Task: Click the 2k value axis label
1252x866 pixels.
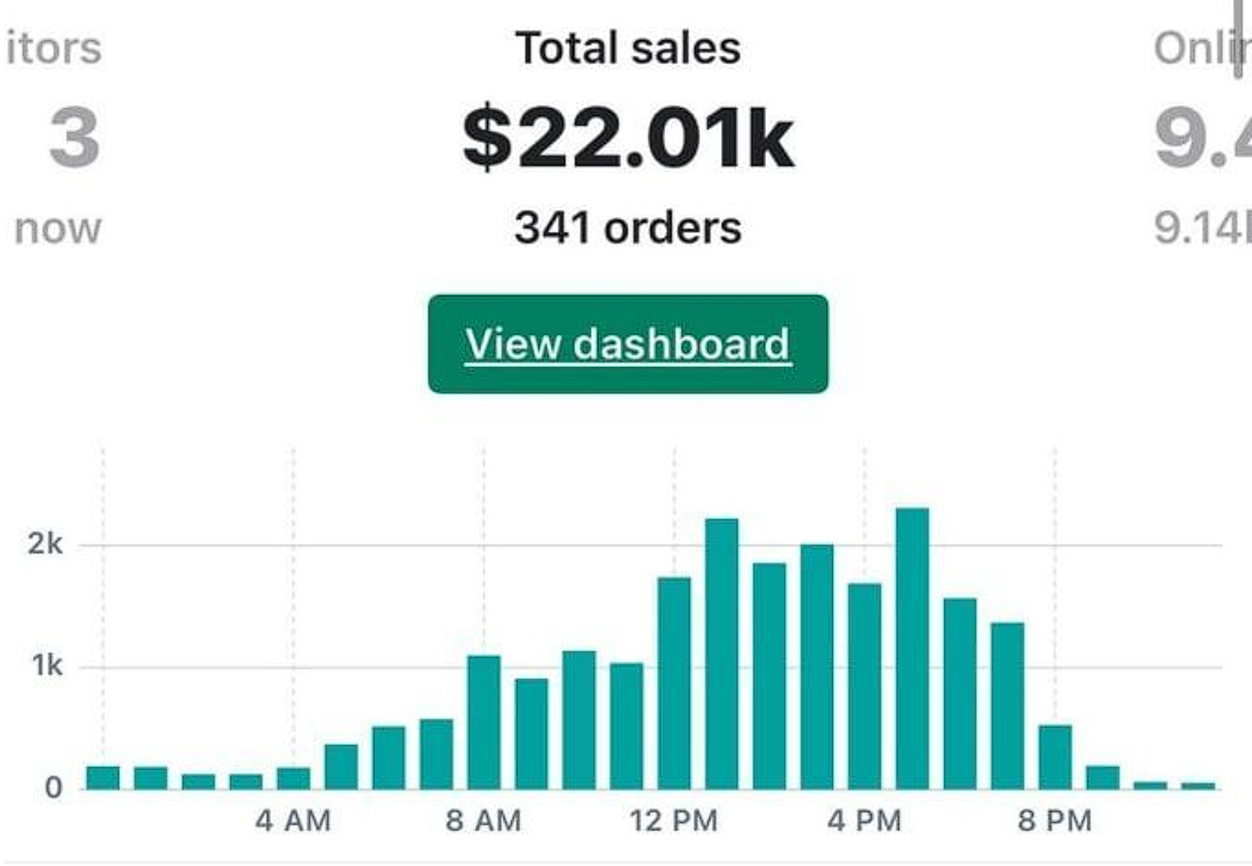Action: pos(46,545)
